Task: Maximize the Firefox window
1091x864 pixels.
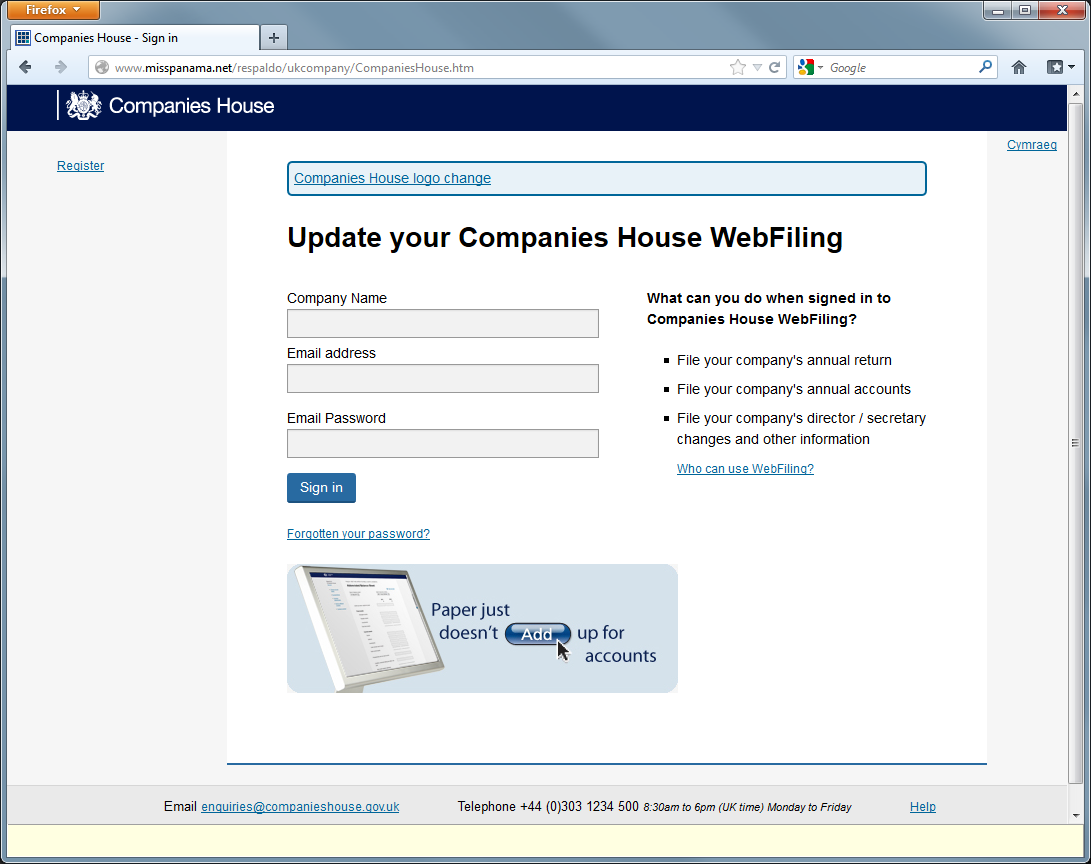Action: point(1025,10)
